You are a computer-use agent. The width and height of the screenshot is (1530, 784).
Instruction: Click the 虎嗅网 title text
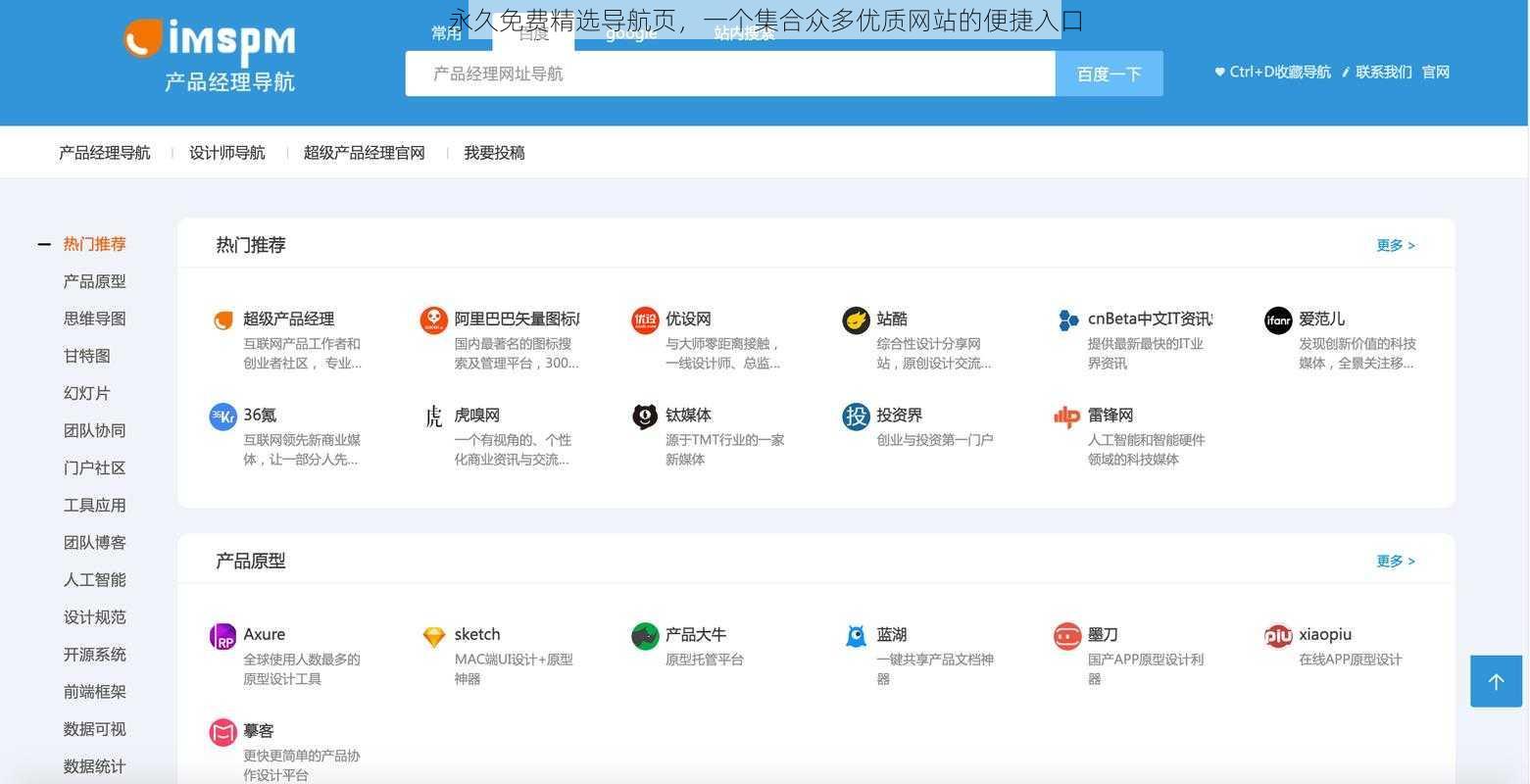pyautogui.click(x=477, y=416)
